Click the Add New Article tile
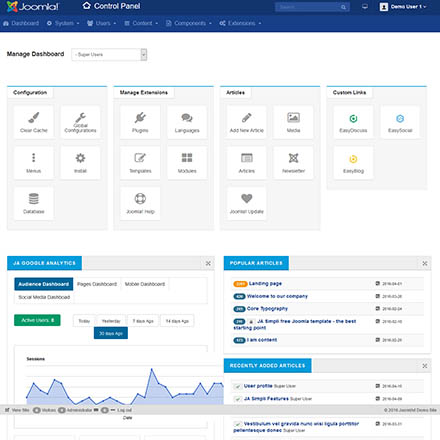440x440 pixels. coord(247,122)
